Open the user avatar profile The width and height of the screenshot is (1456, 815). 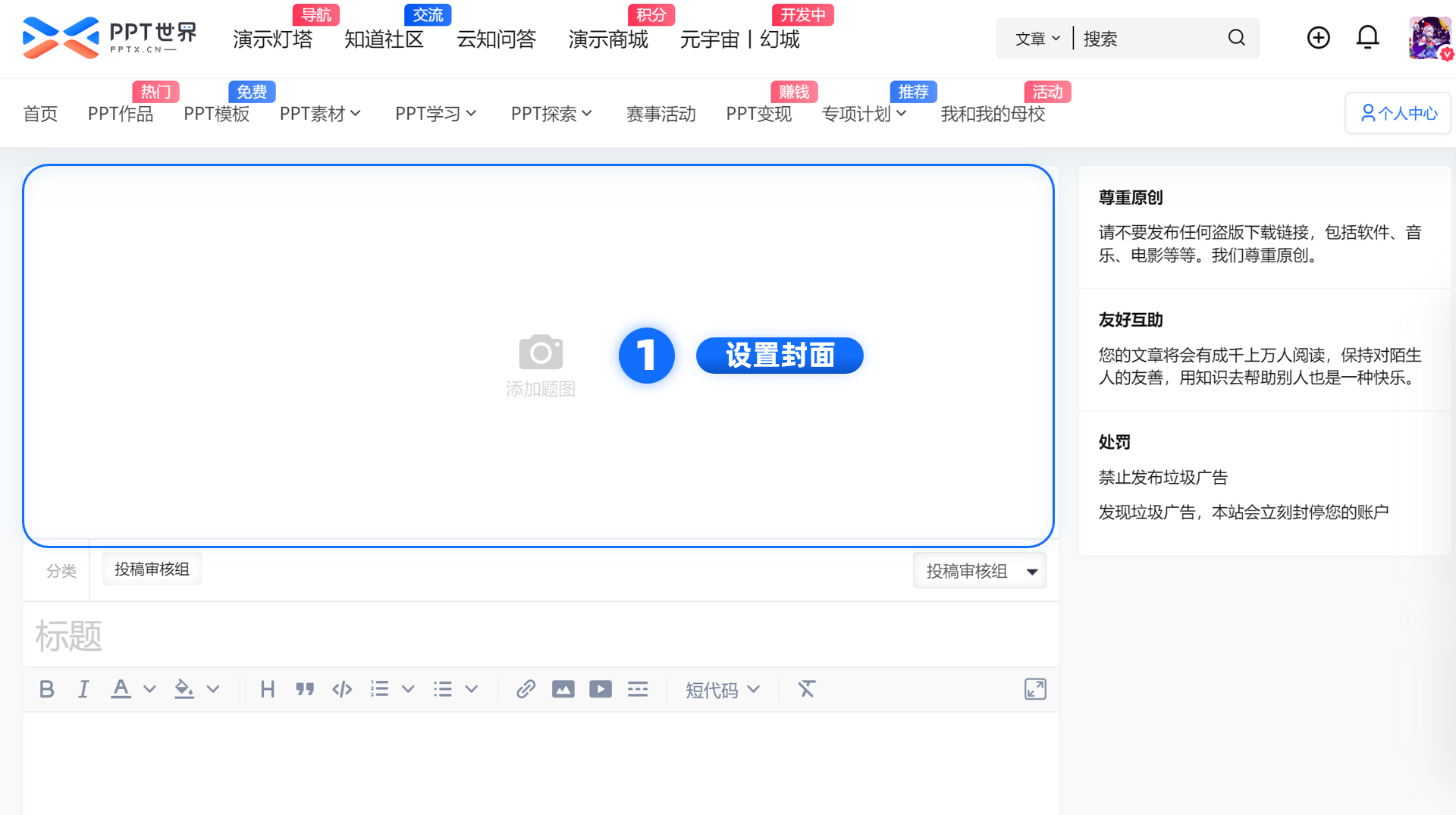coord(1429,38)
